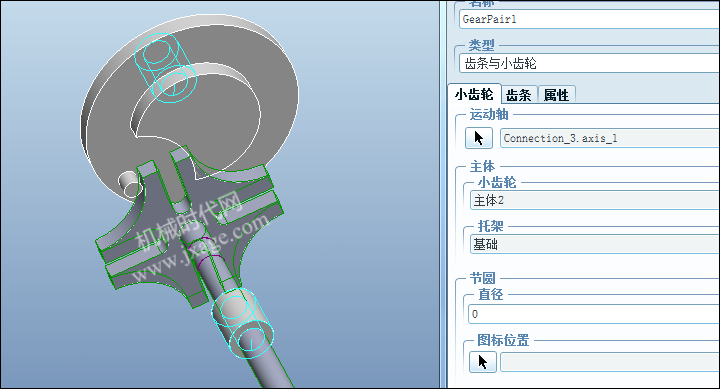Click the motion axis selection arrow button
720x389 pixels.
tap(479, 138)
